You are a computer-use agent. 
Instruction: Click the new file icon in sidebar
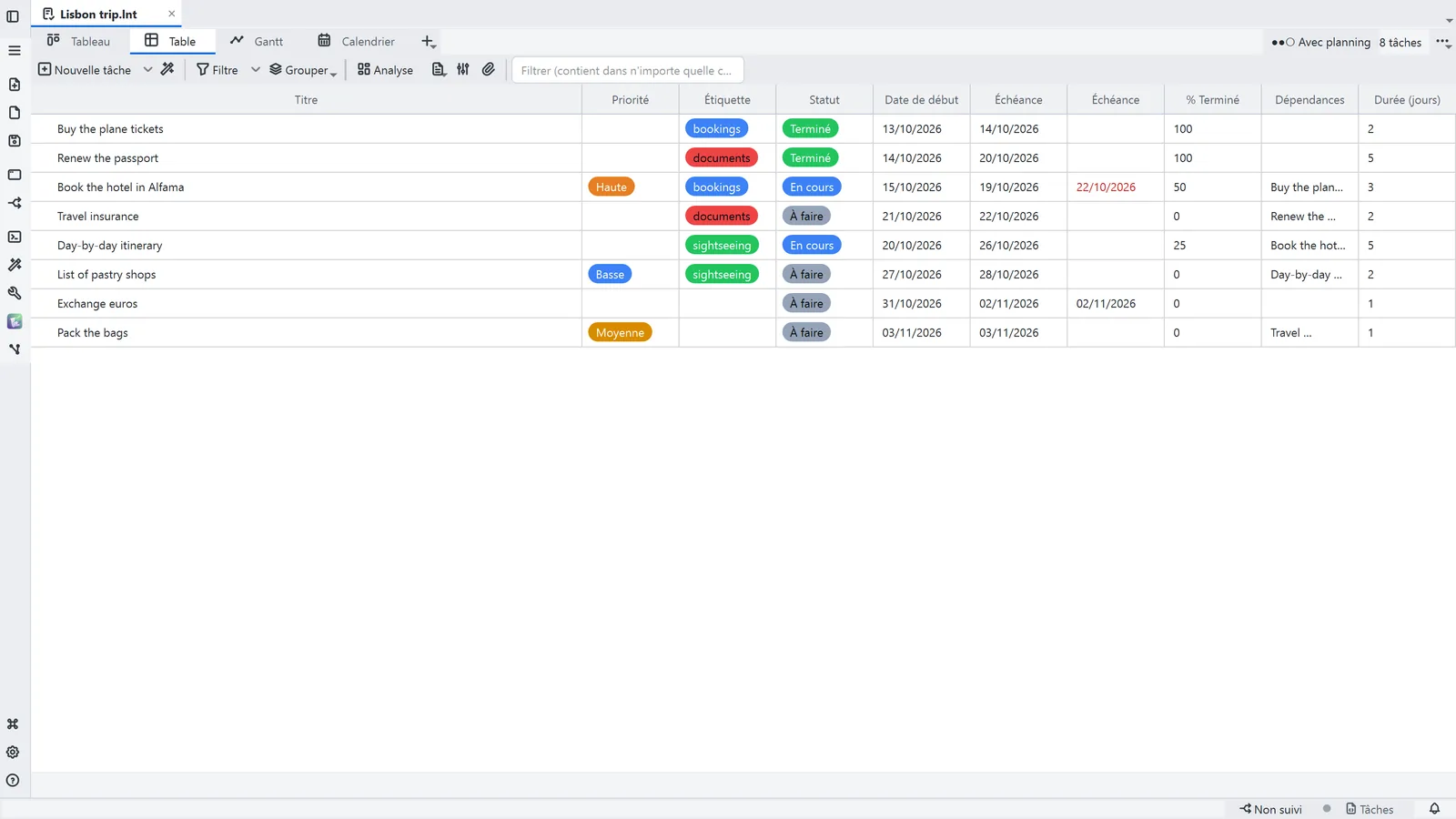click(15, 85)
